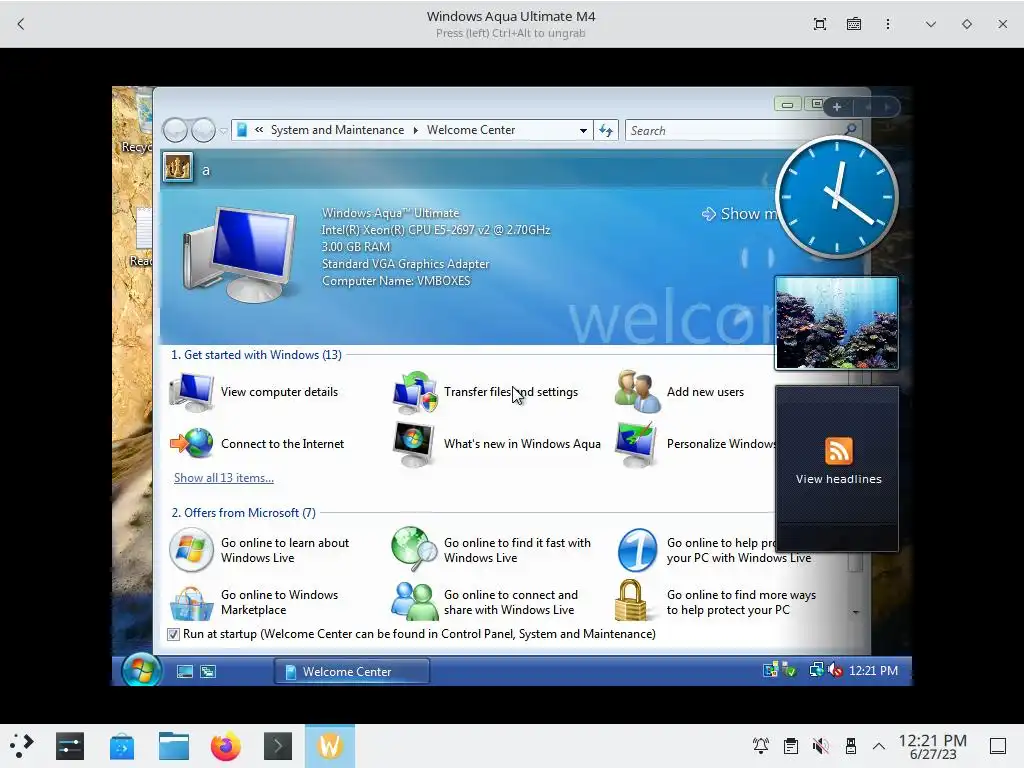Screen dimensions: 1024x768
Task: Click the host removable devices tray icon
Action: point(850,746)
